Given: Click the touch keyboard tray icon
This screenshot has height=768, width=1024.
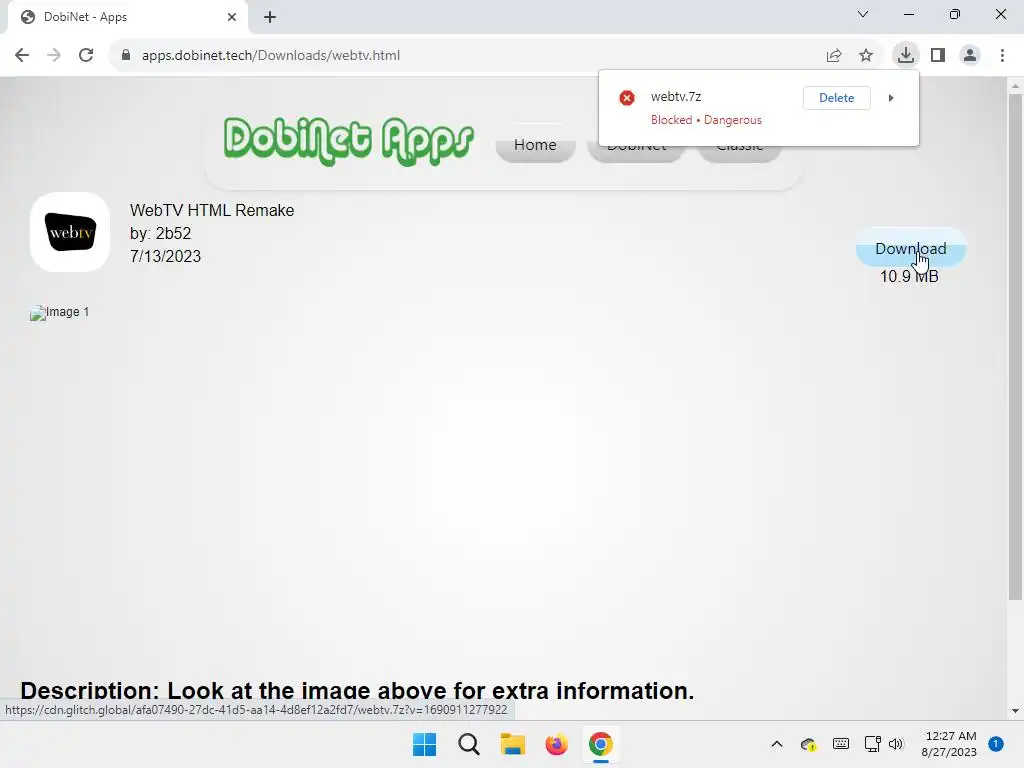Looking at the screenshot, I should click(x=841, y=744).
